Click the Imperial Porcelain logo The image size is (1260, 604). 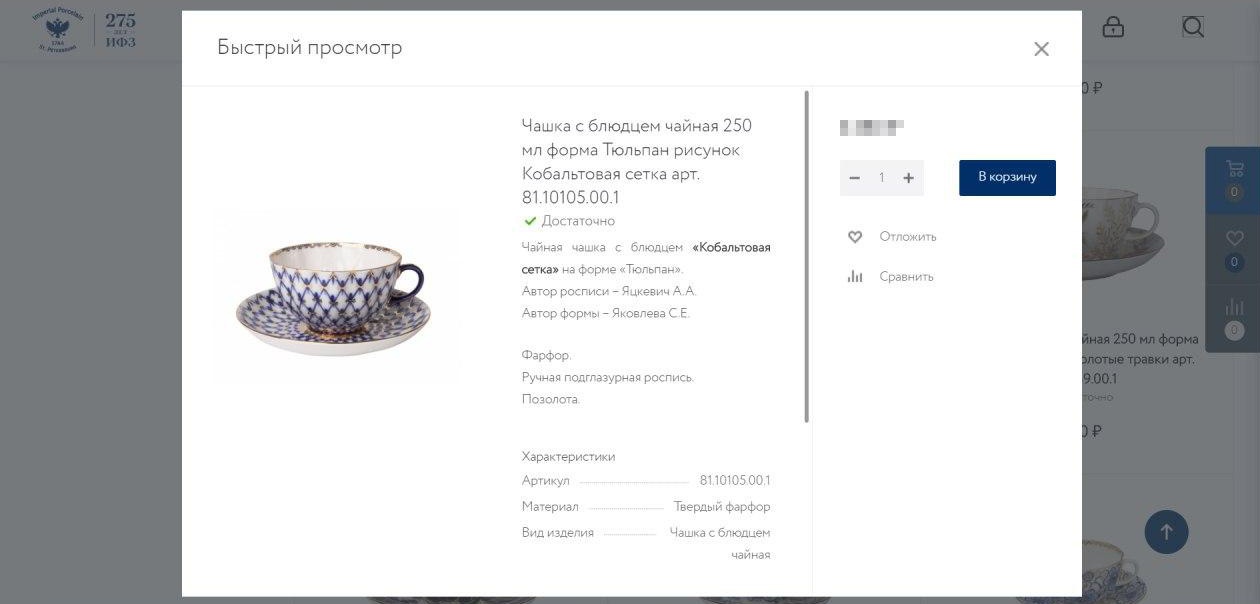point(84,30)
